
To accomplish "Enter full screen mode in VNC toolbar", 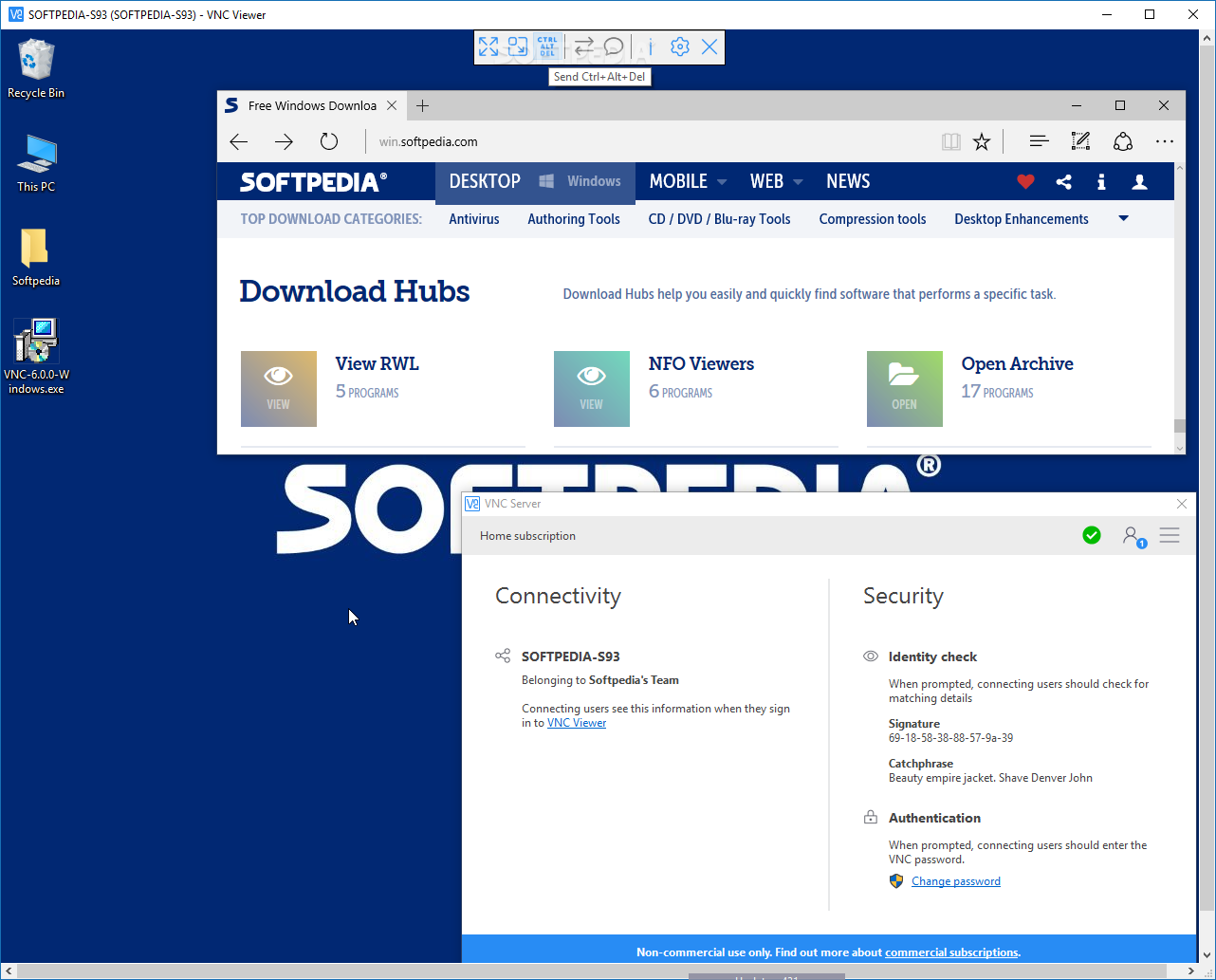I will point(488,46).
